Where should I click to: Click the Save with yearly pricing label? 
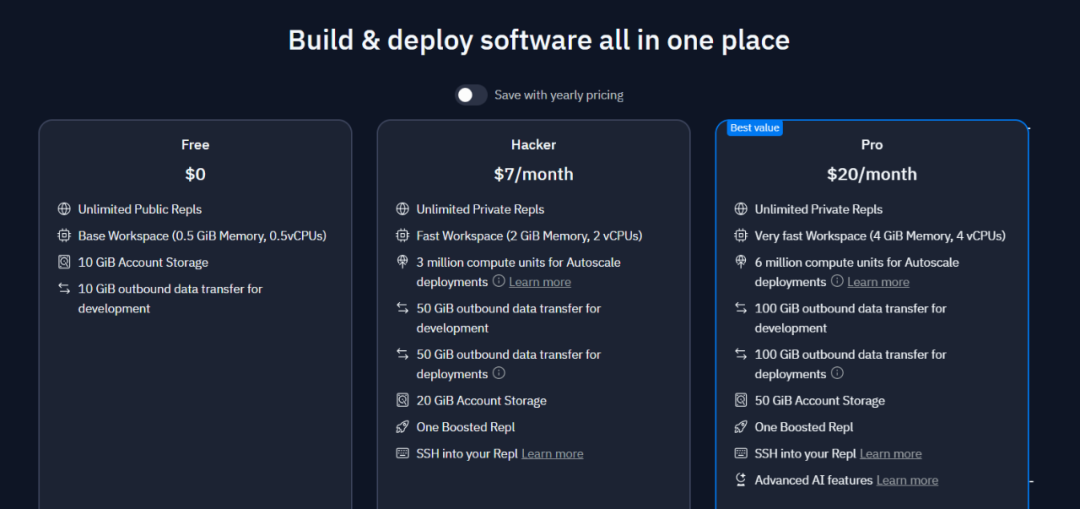[558, 95]
